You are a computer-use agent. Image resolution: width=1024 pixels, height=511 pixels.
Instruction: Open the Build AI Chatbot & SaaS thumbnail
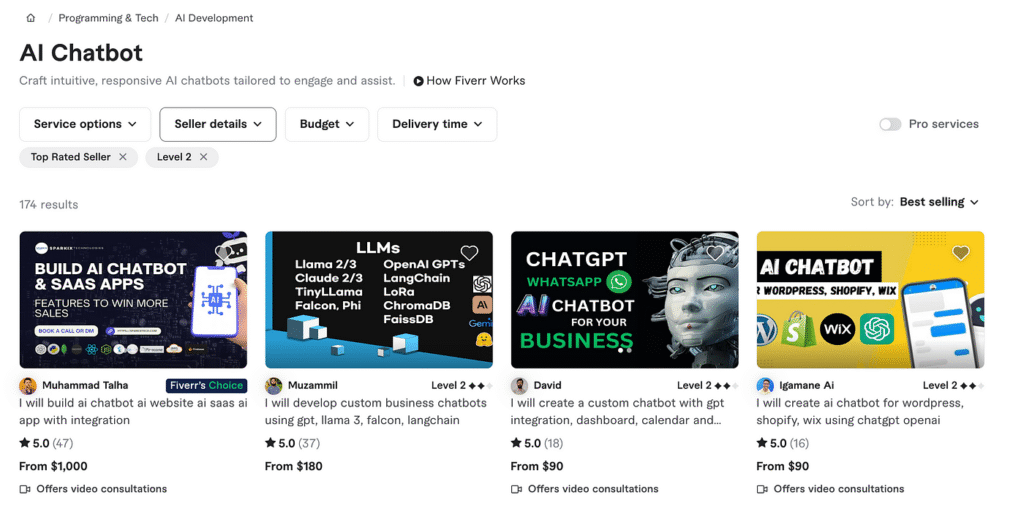click(133, 300)
